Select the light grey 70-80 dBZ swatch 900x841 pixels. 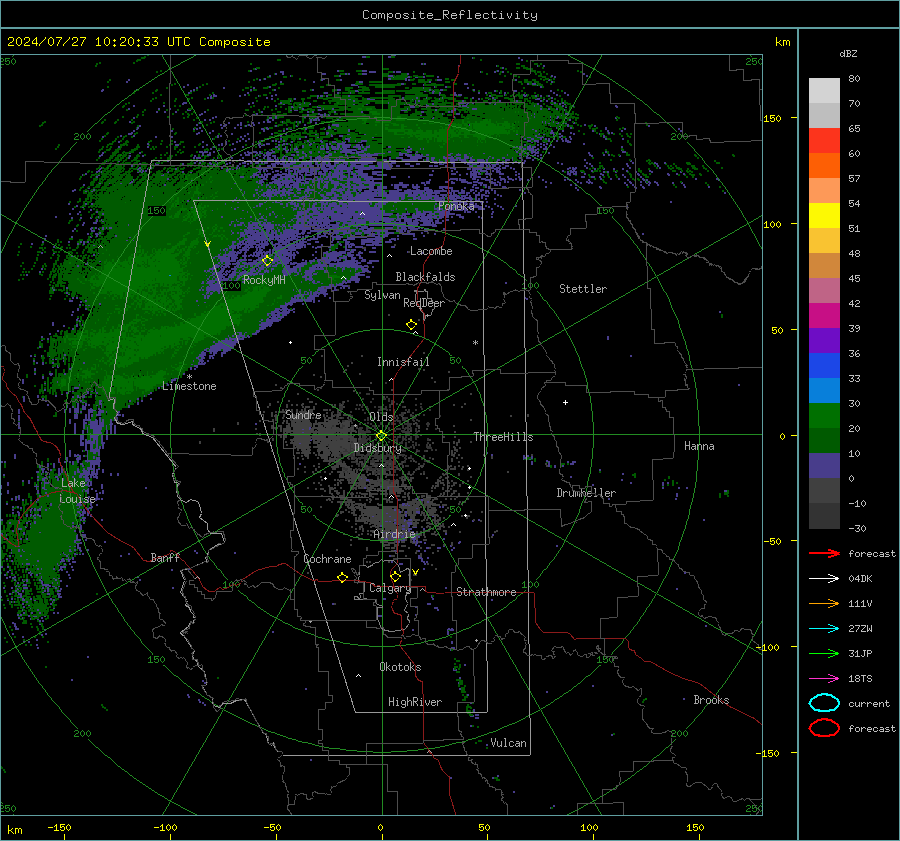click(824, 91)
